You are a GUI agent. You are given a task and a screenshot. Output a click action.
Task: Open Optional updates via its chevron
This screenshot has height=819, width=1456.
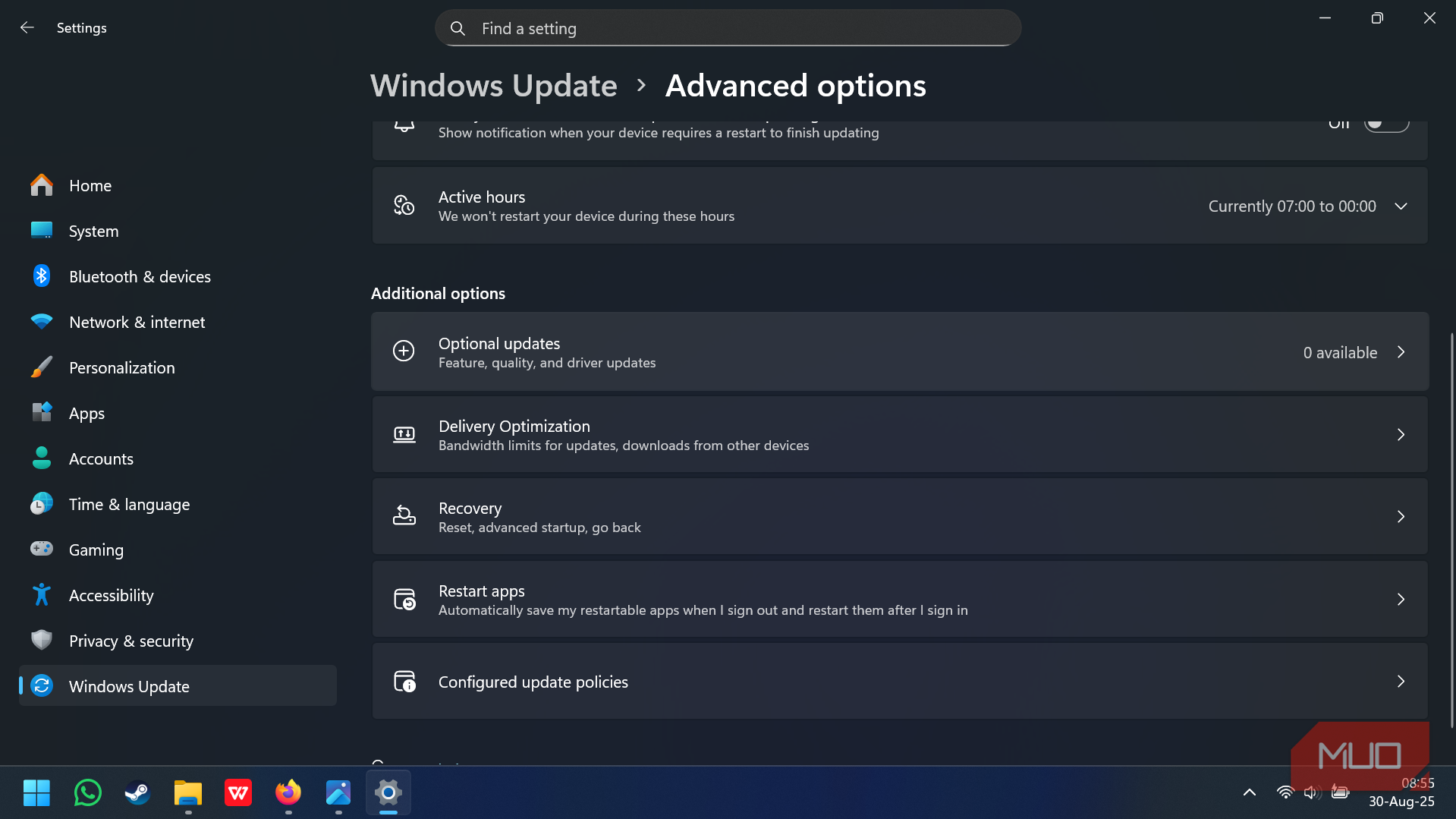tap(1401, 352)
